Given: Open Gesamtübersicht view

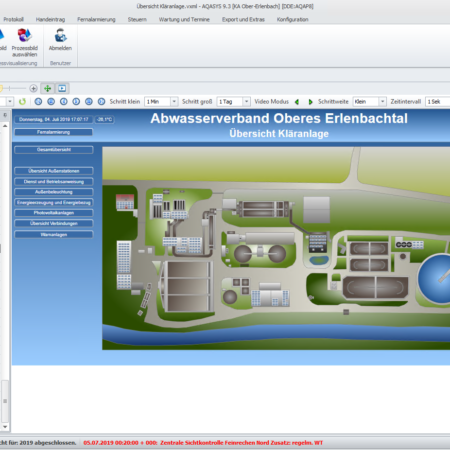Looking at the screenshot, I should point(53,150).
